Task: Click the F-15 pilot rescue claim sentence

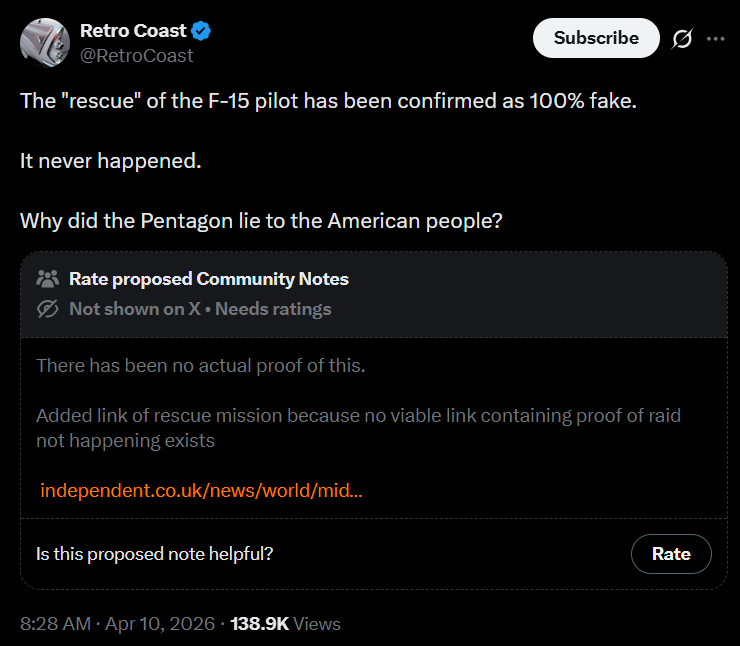Action: point(328,101)
